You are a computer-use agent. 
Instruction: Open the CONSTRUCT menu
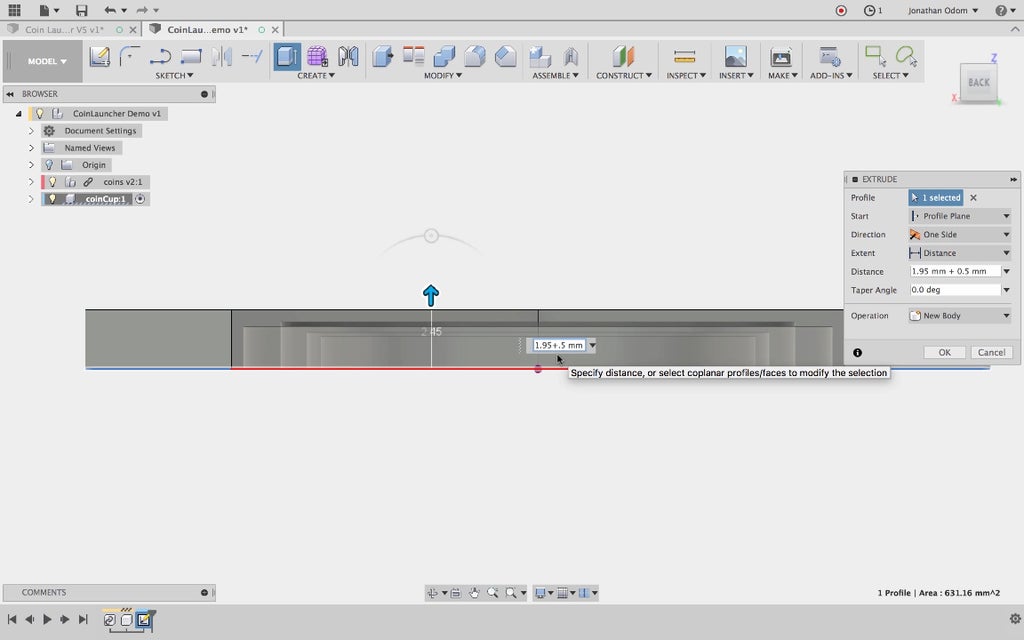[x=624, y=76]
